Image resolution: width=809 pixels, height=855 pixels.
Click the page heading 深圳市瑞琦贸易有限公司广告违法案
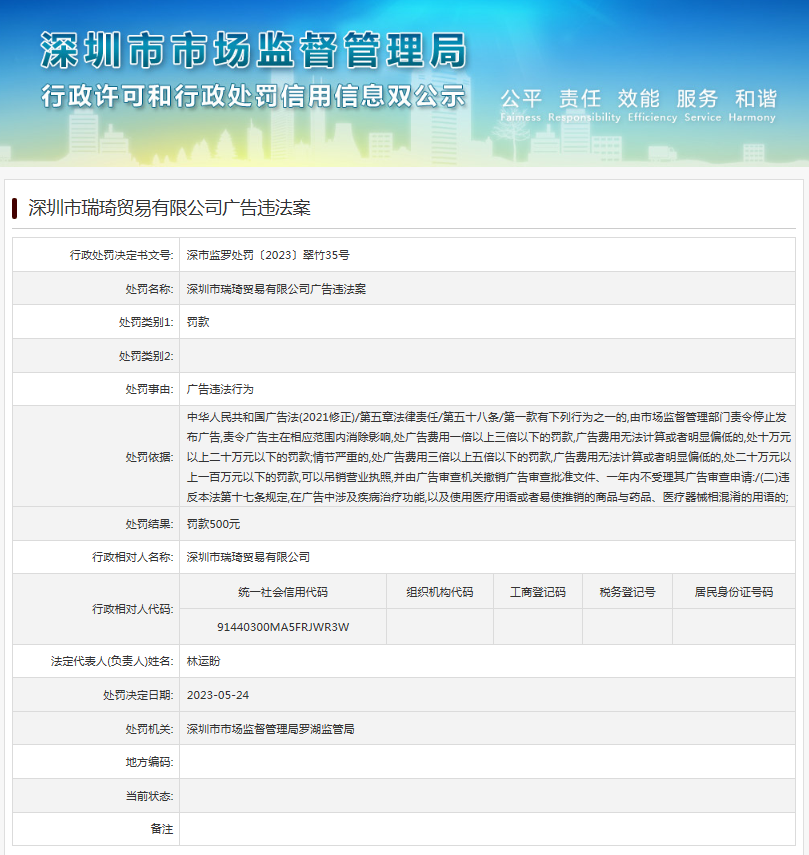169,208
